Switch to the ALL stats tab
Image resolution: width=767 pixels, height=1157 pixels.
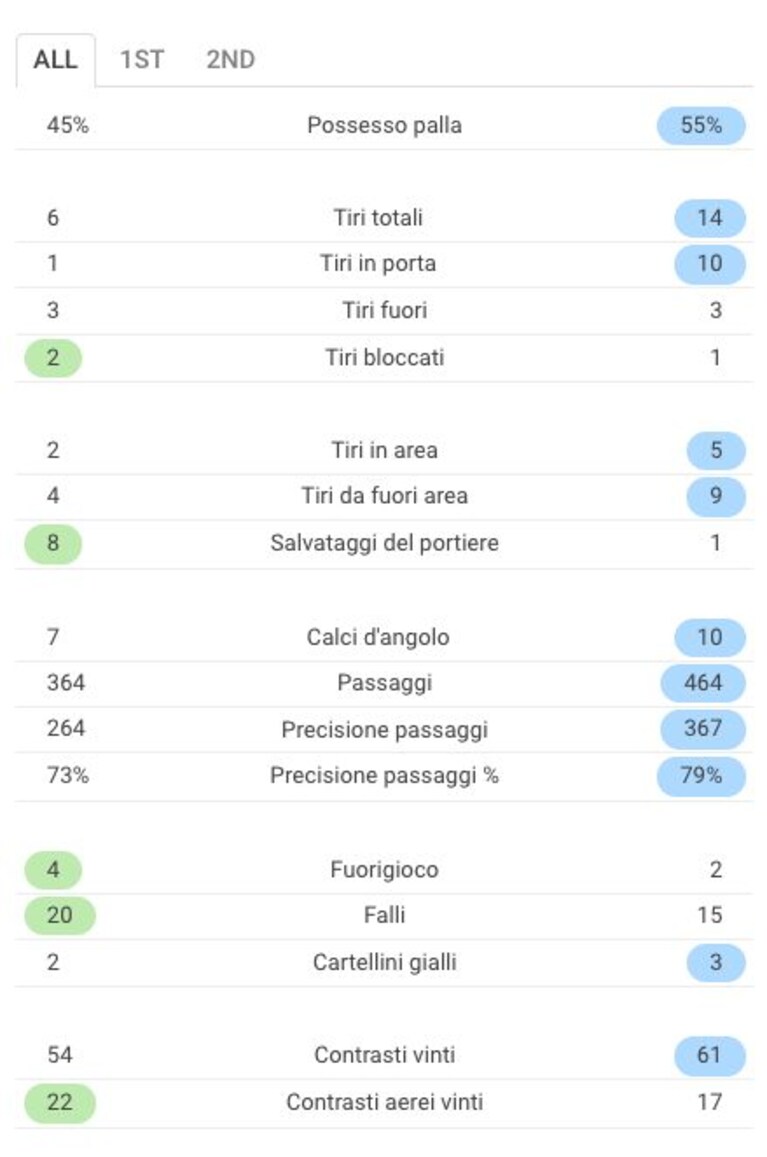coord(55,60)
